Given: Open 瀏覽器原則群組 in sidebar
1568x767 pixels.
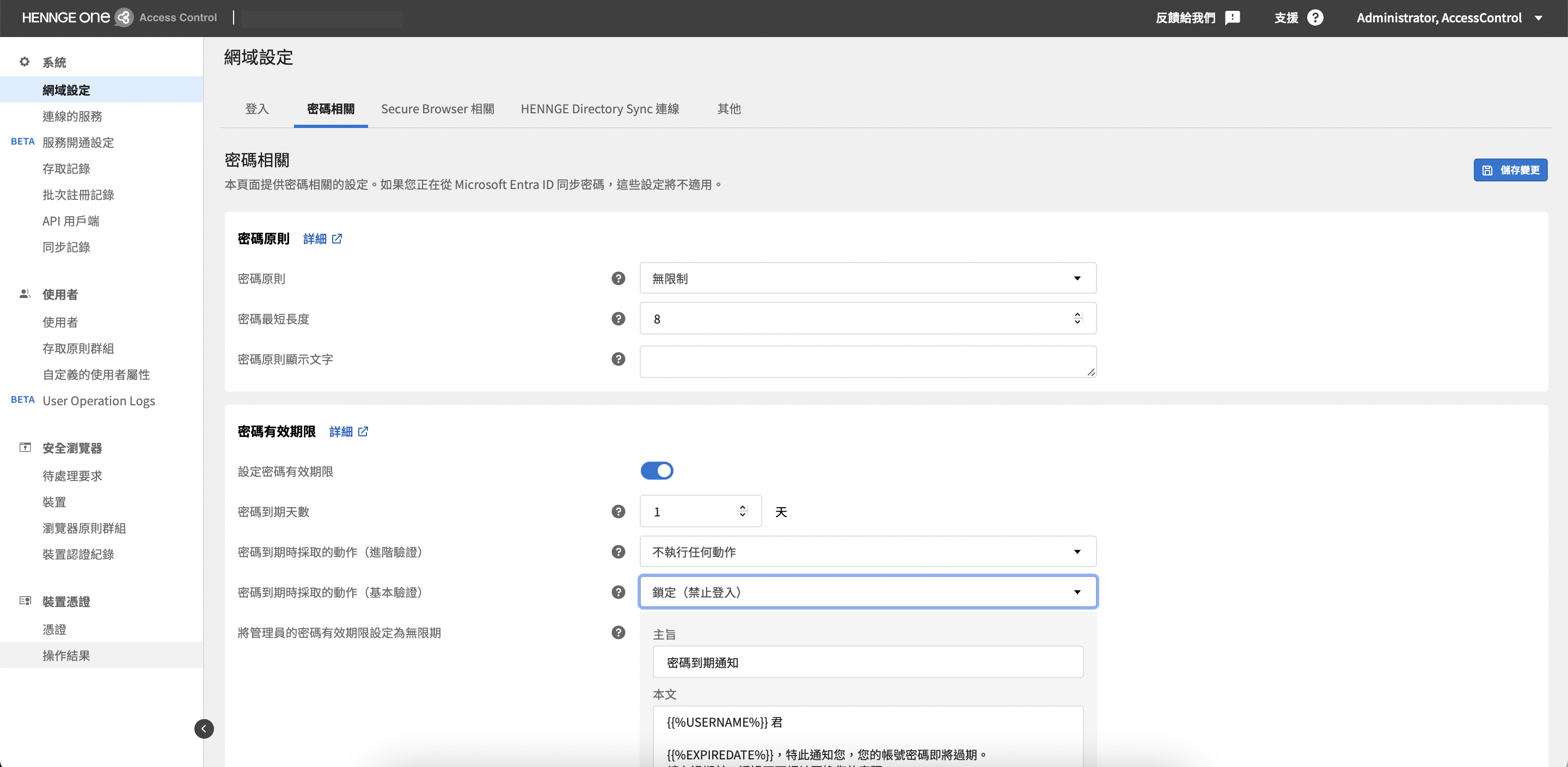Looking at the screenshot, I should point(84,527).
